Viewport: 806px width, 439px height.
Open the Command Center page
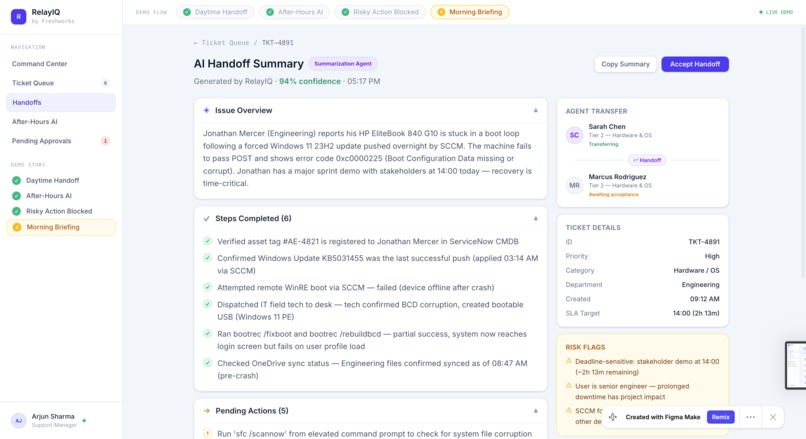point(61,64)
